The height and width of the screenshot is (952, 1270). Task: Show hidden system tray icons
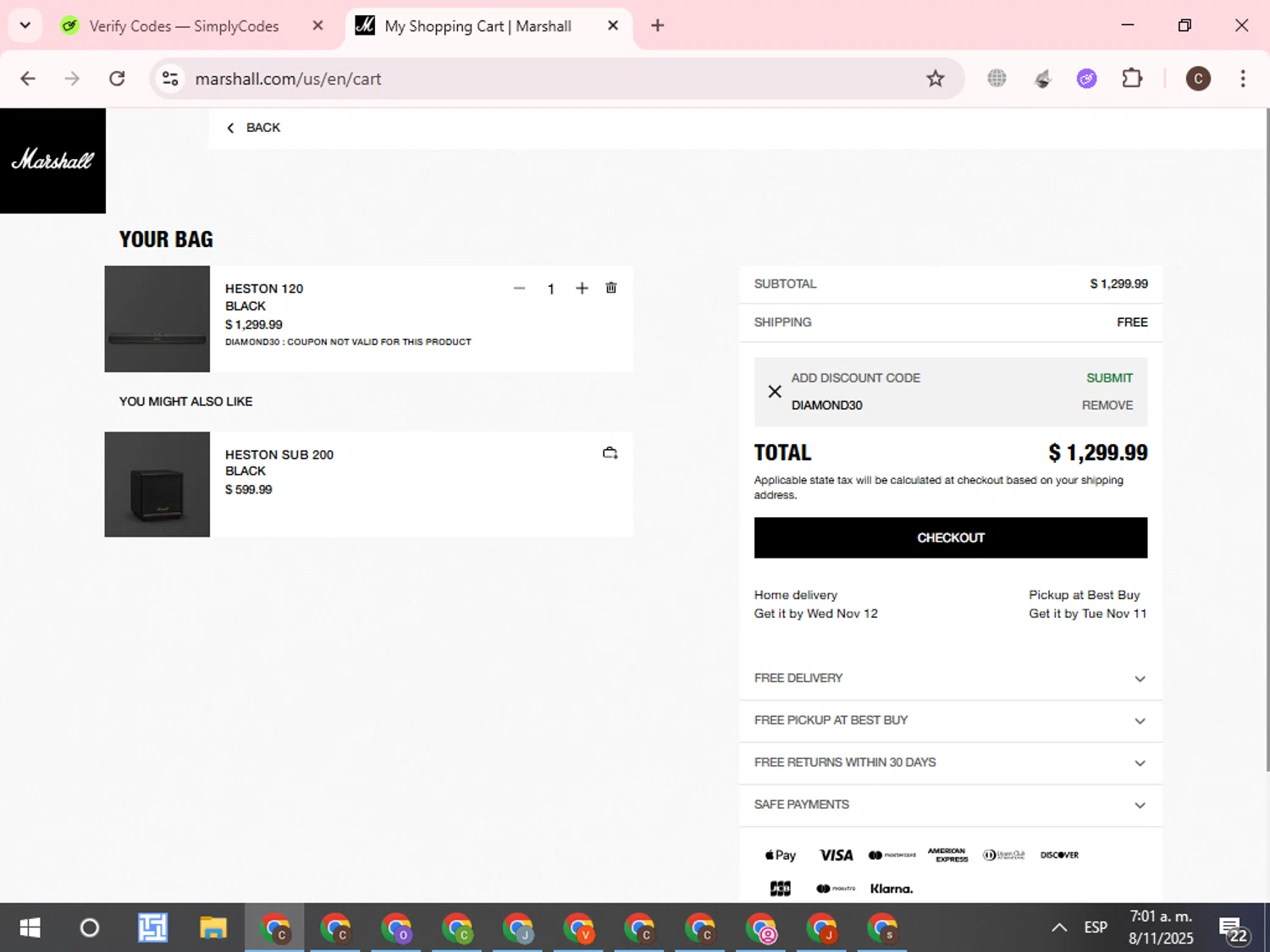coord(1059,927)
